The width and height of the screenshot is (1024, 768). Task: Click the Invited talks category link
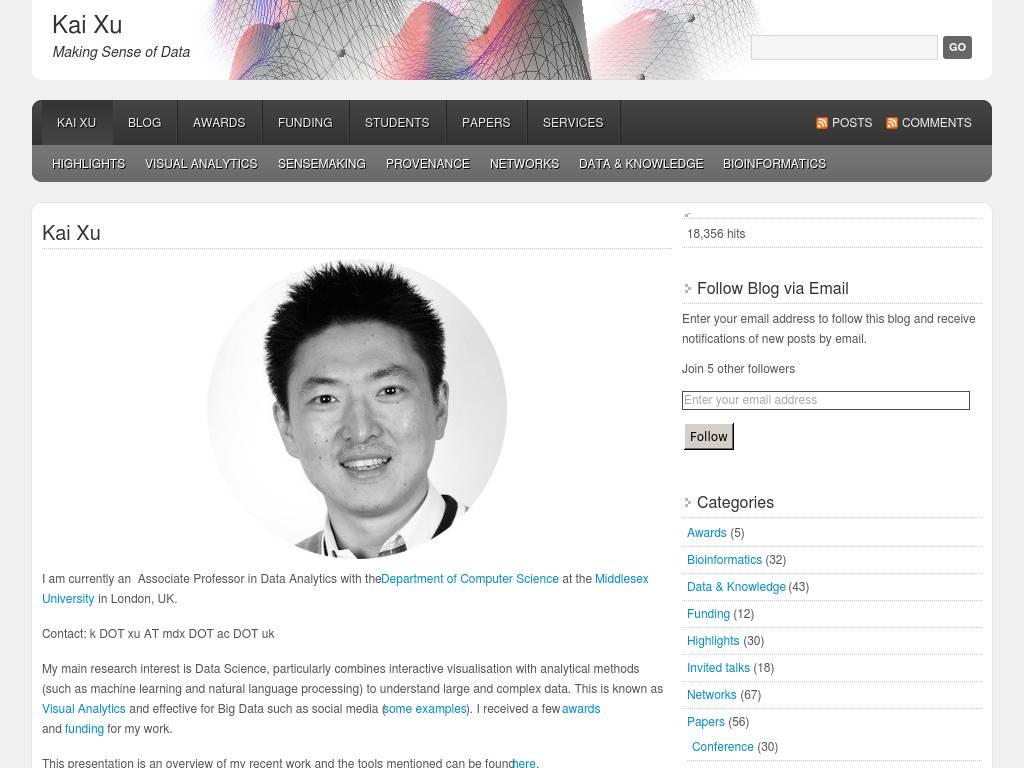tap(718, 668)
